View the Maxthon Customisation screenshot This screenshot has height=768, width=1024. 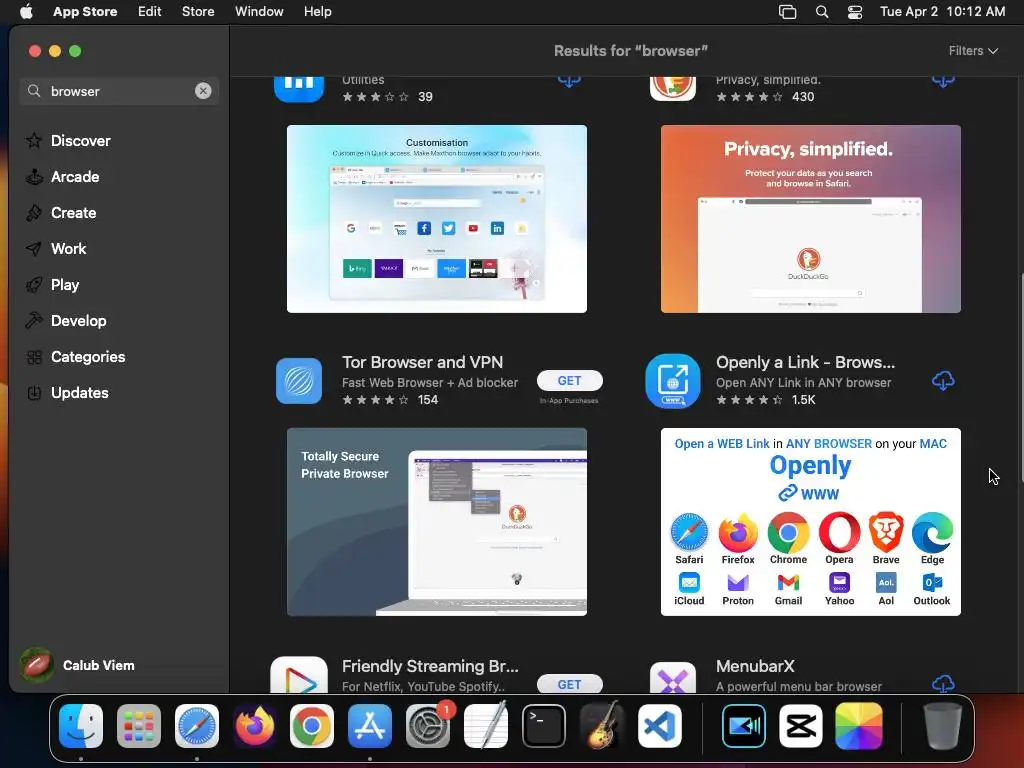pyautogui.click(x=437, y=219)
